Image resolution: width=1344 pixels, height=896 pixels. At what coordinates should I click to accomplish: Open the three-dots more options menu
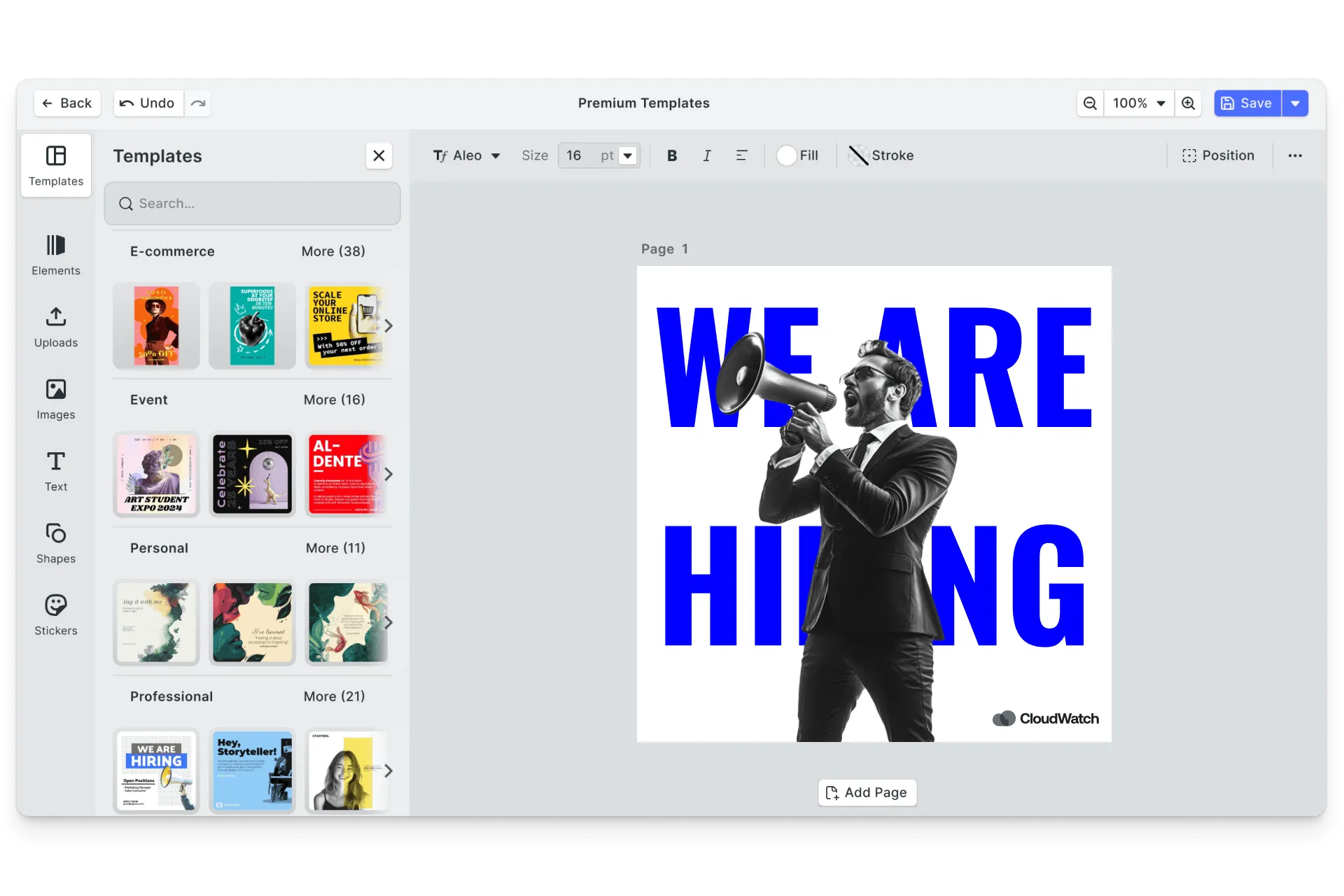pyautogui.click(x=1295, y=155)
